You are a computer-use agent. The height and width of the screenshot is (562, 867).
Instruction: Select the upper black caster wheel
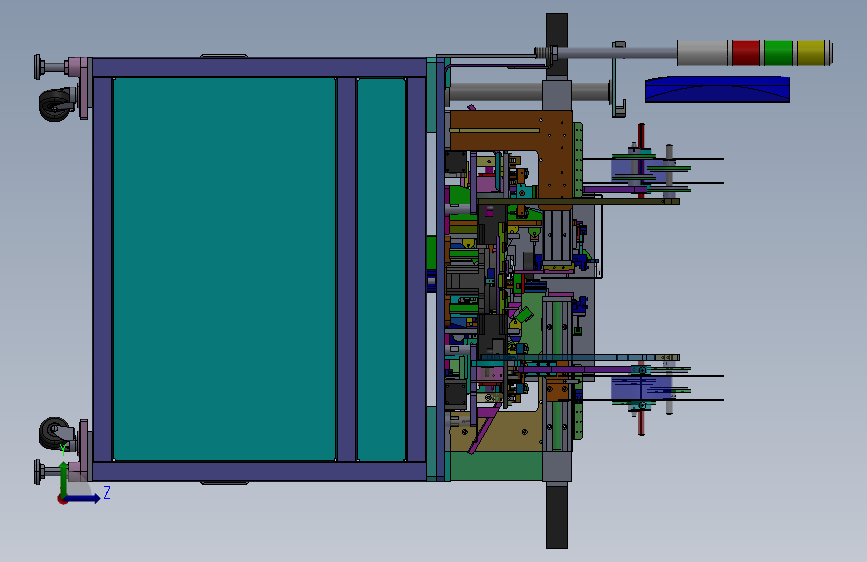[55, 105]
